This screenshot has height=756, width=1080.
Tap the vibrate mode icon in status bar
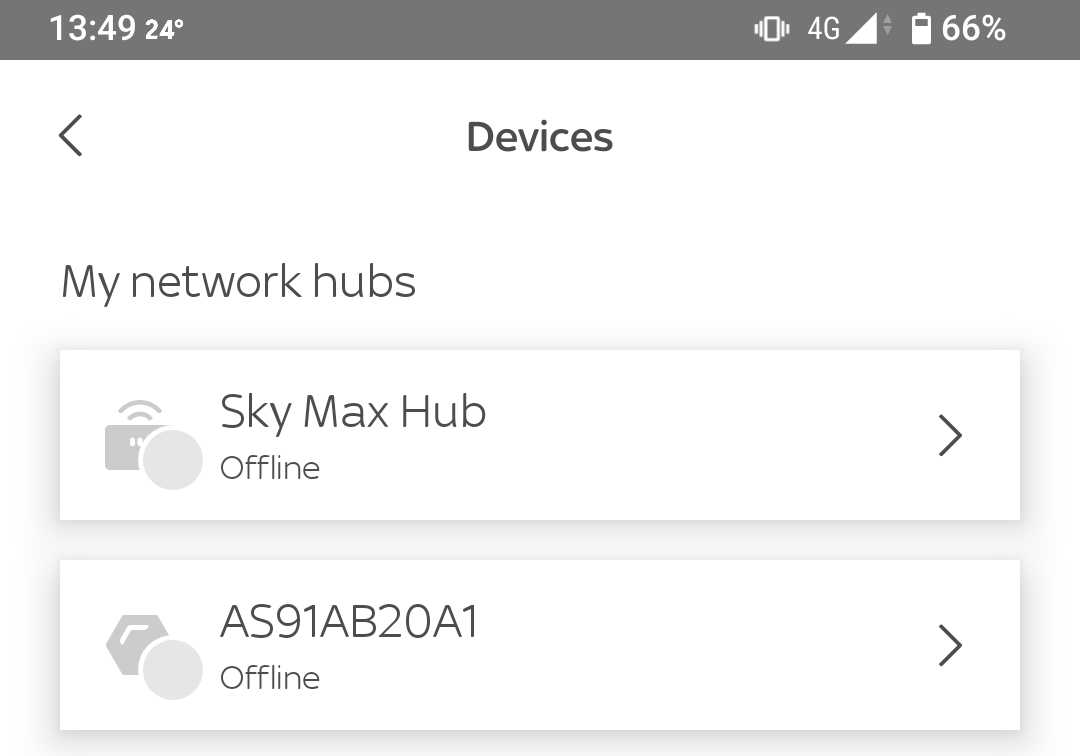[770, 29]
